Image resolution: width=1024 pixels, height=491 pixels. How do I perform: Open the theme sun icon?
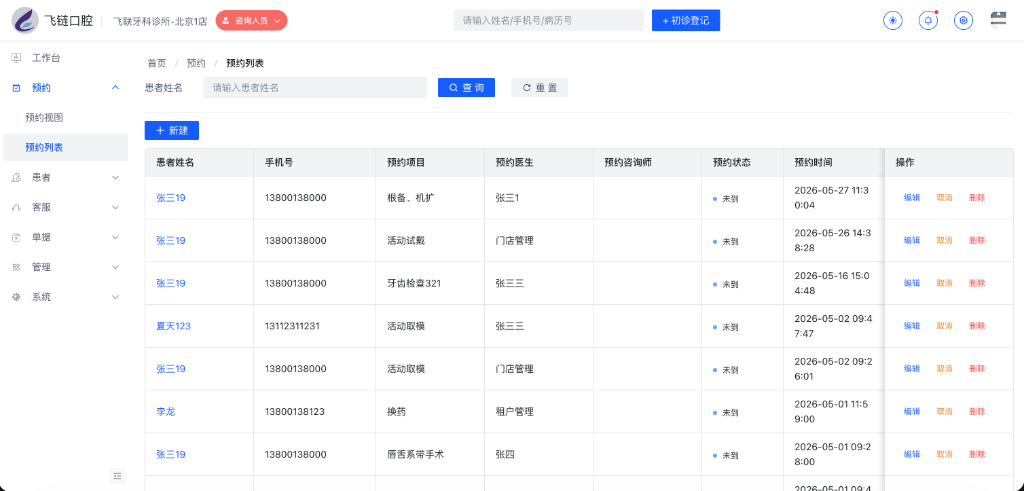(893, 20)
